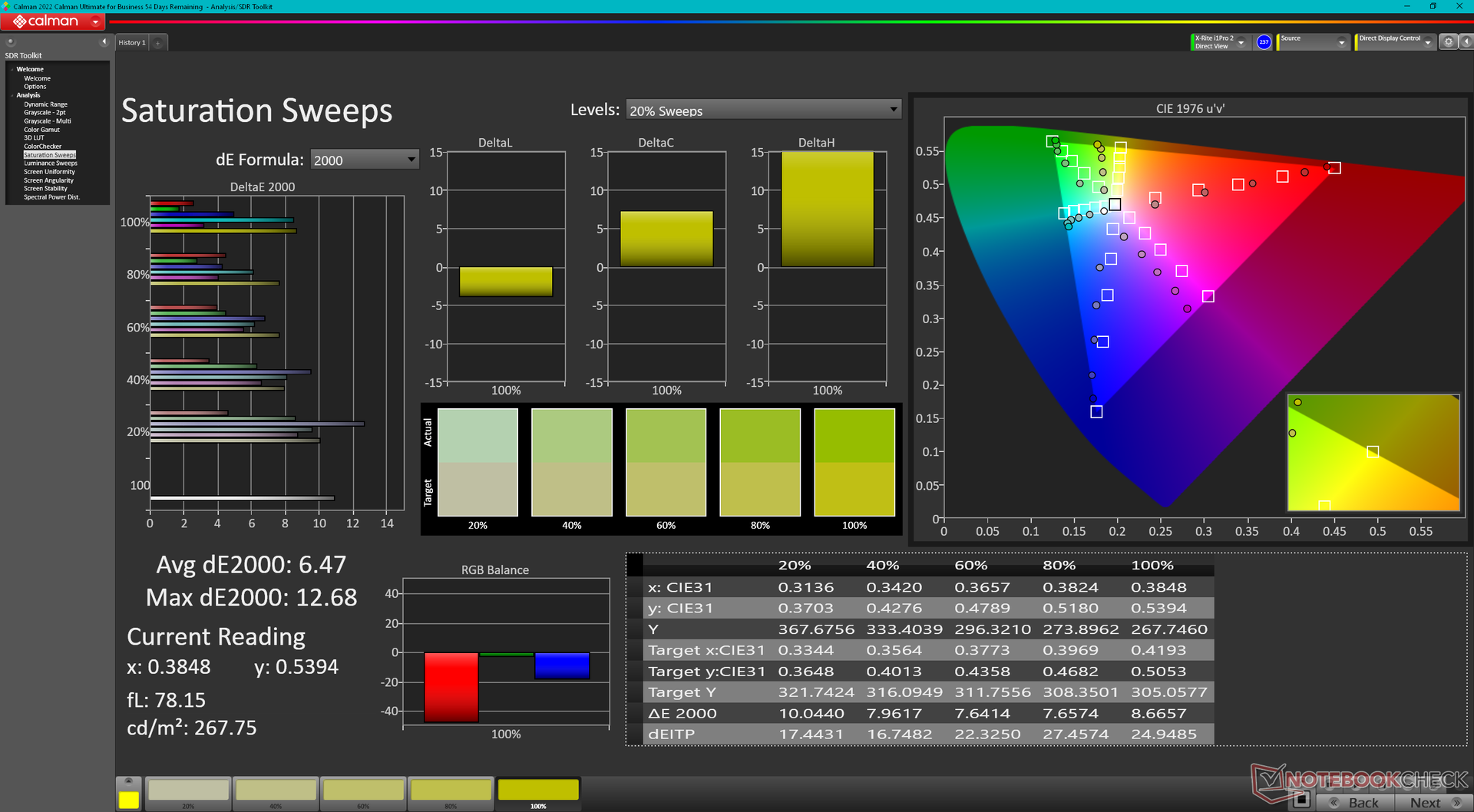
Task: Click the RGB Balance blue bar
Action: point(562,665)
